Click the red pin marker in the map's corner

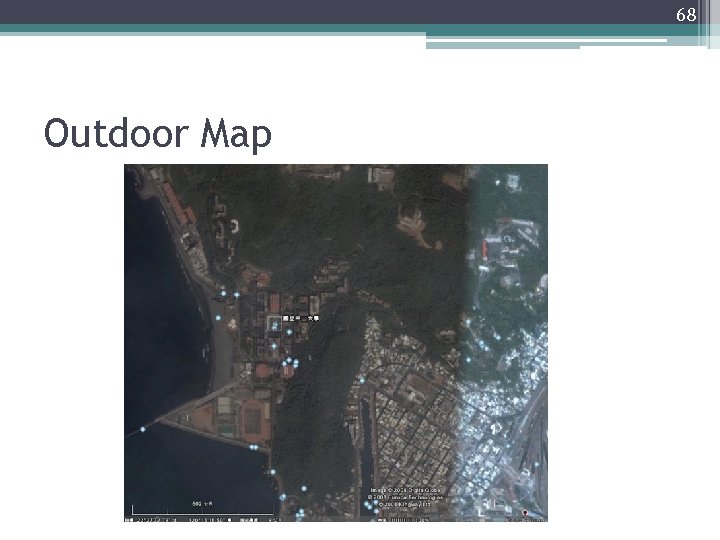(525, 512)
